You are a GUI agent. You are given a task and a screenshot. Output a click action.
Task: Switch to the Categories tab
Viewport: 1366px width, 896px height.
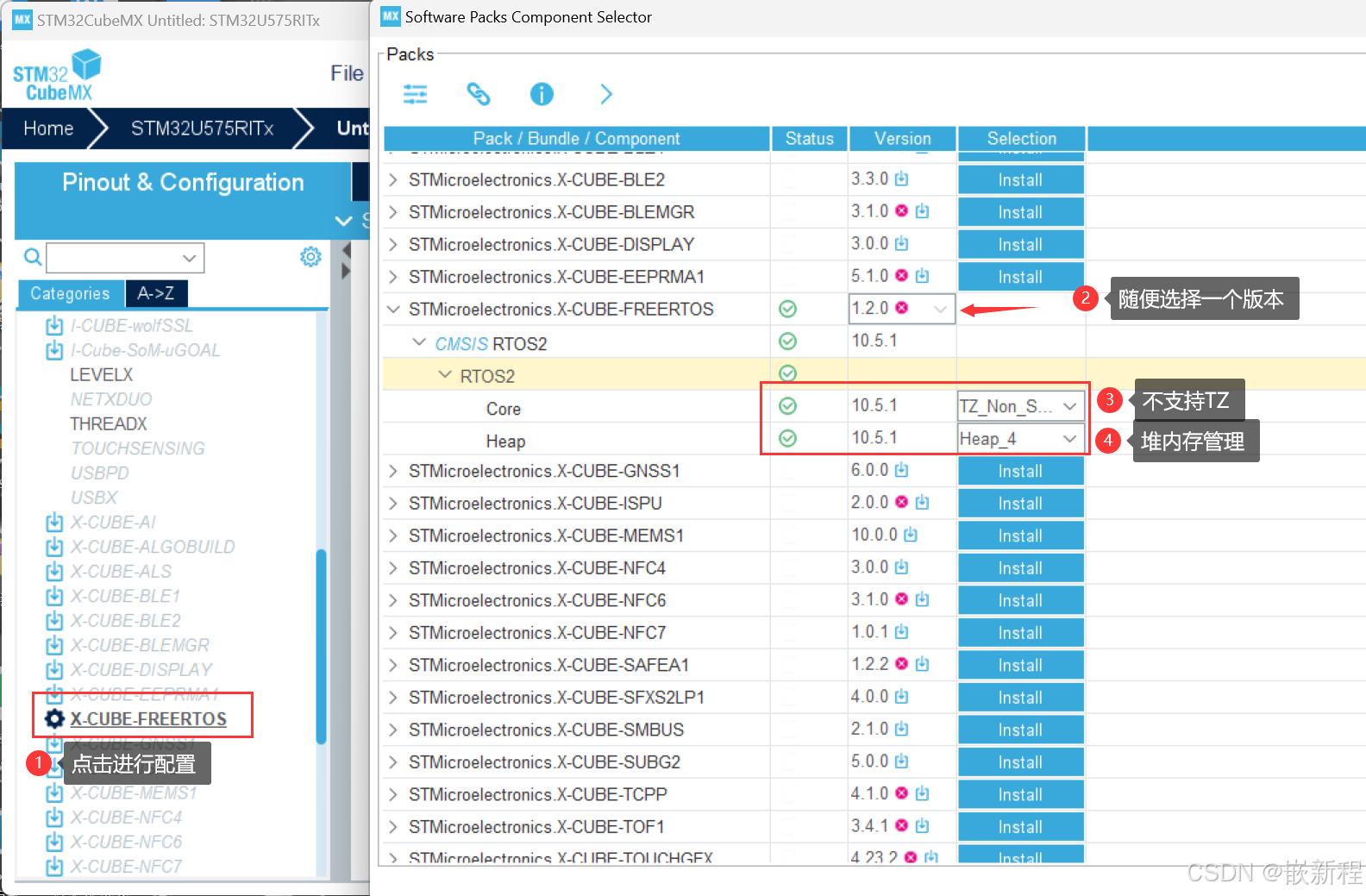[71, 293]
